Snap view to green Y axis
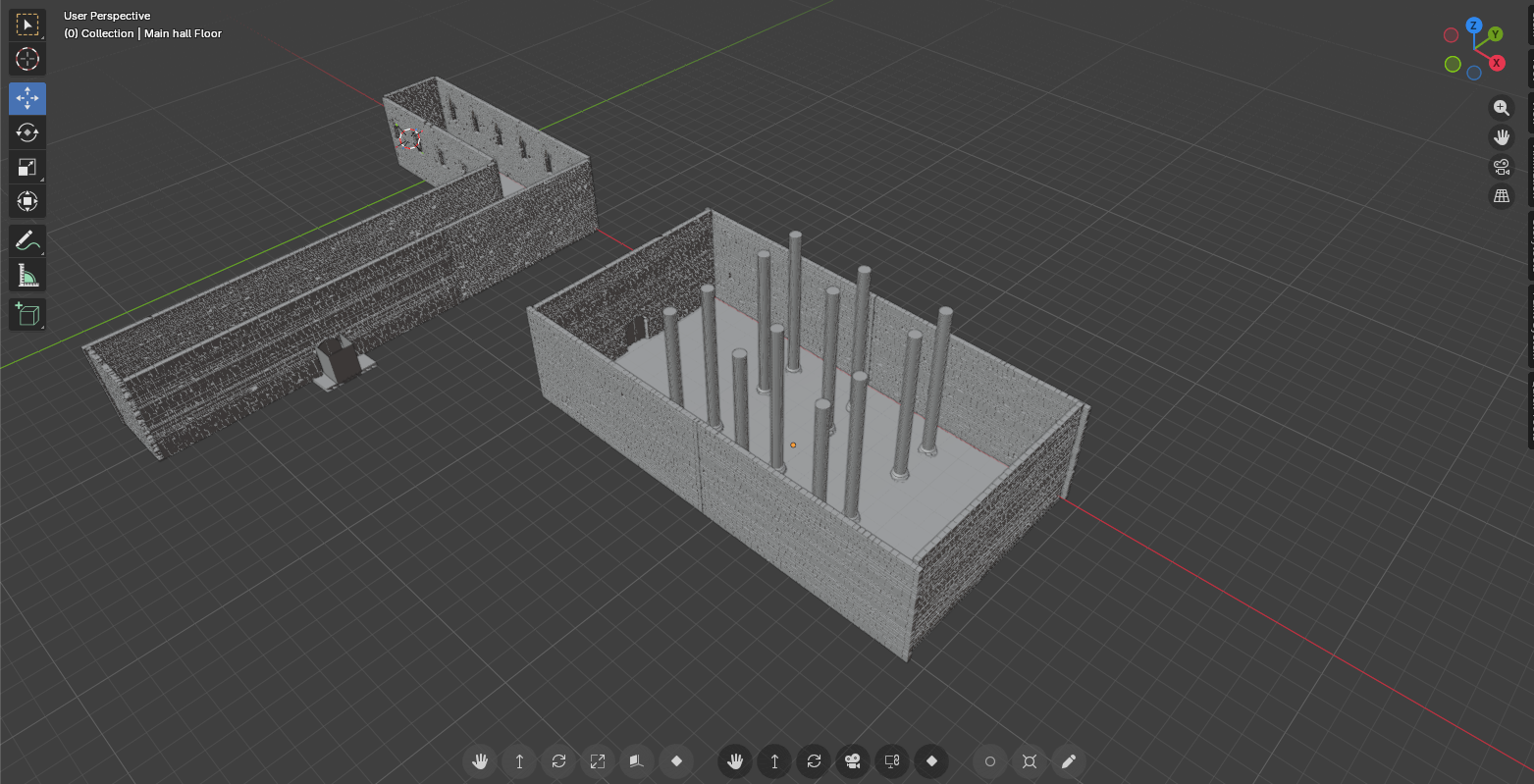 [1495, 34]
